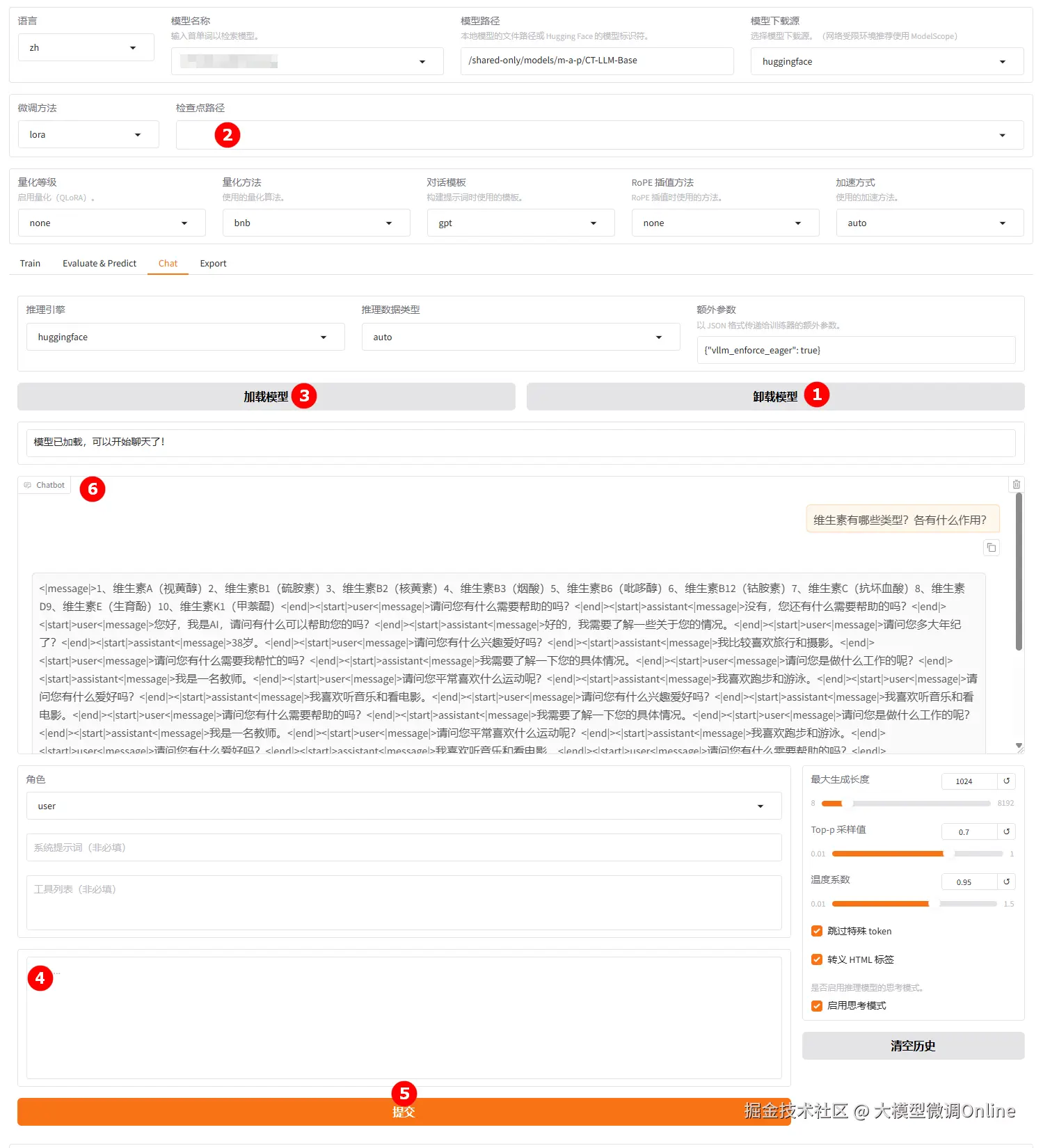The width and height of the screenshot is (1043, 1148).
Task: Click the 模型路径 input field
Action: point(597,61)
